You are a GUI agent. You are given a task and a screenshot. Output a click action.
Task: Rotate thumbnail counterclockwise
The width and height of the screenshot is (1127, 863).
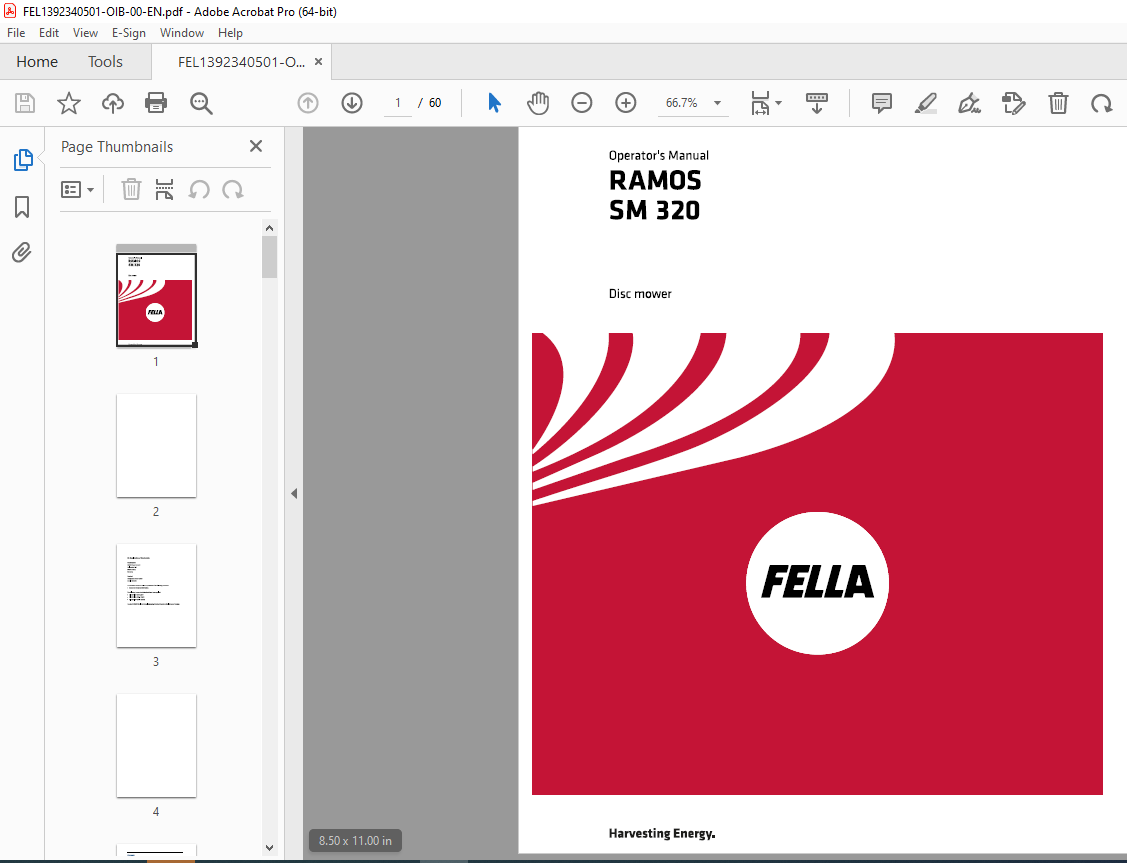pyautogui.click(x=199, y=190)
